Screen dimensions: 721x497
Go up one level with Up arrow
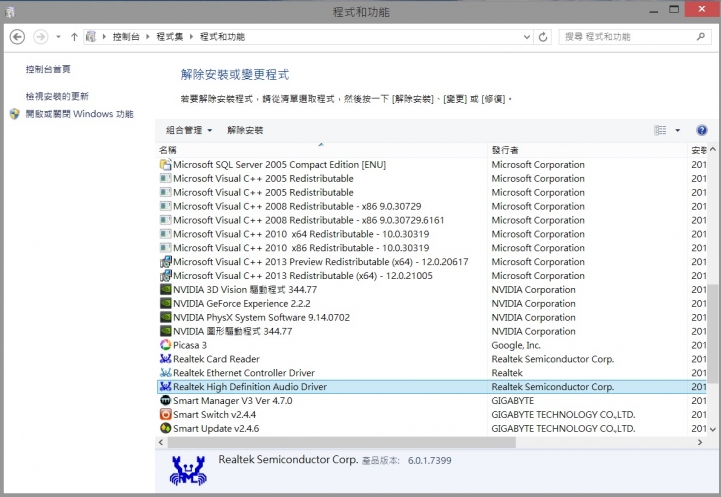click(x=74, y=37)
